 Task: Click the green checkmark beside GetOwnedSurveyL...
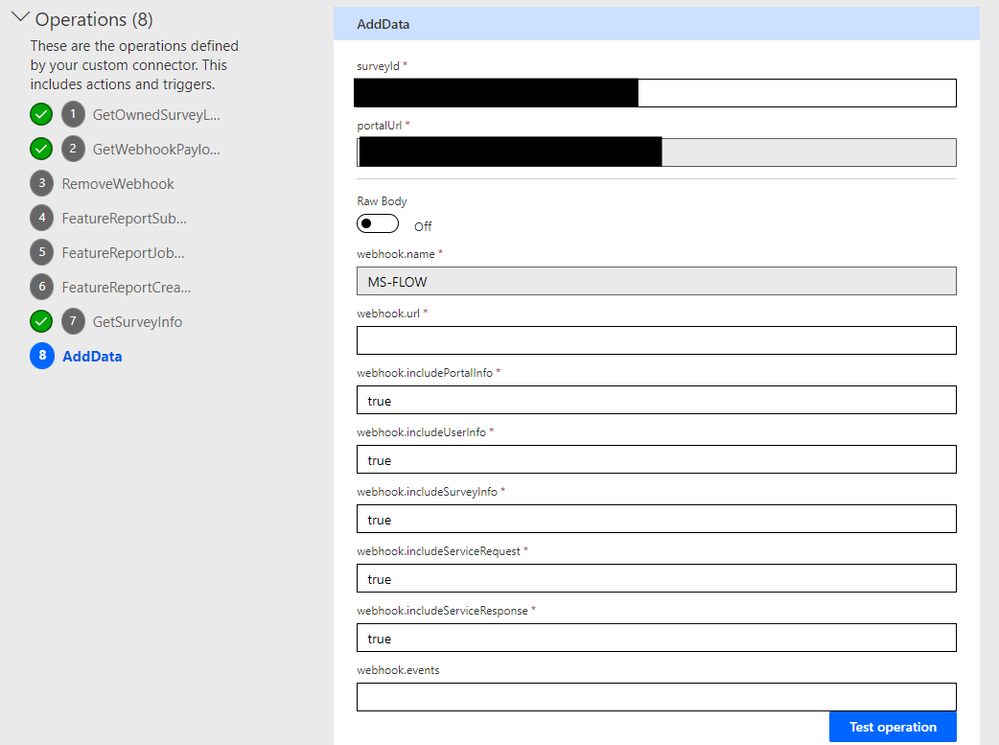pyautogui.click(x=41, y=114)
